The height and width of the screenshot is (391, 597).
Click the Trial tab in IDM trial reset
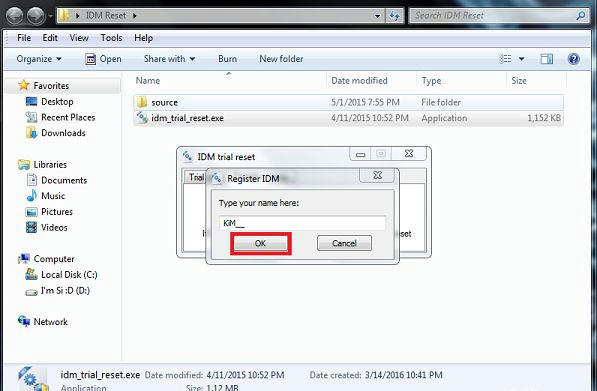pyautogui.click(x=196, y=177)
